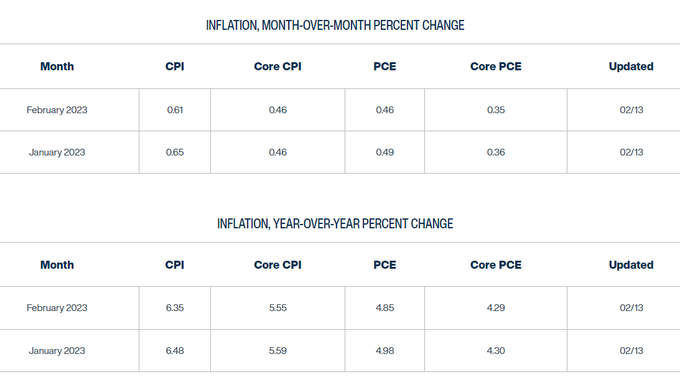Click the PCE header in month-over-month table
680x382 pixels.
pyautogui.click(x=385, y=66)
